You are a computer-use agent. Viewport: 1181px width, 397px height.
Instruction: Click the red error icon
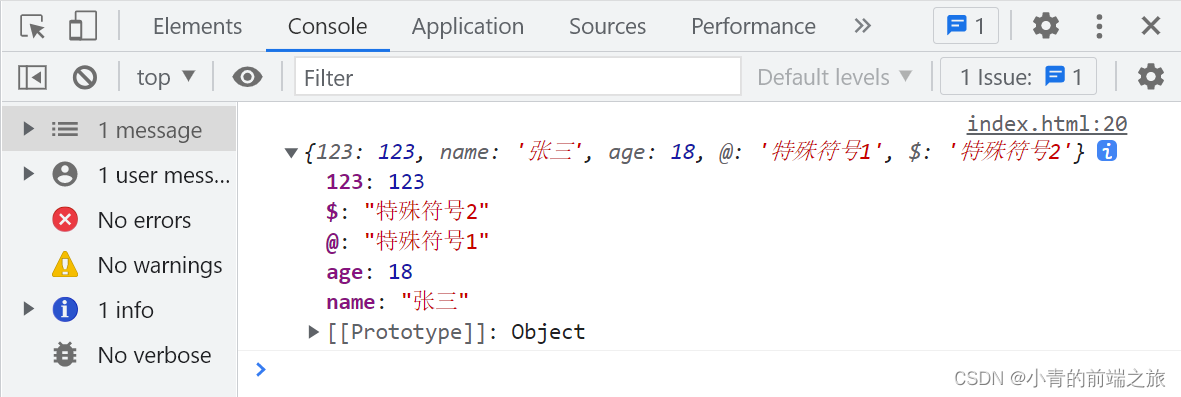point(65,220)
